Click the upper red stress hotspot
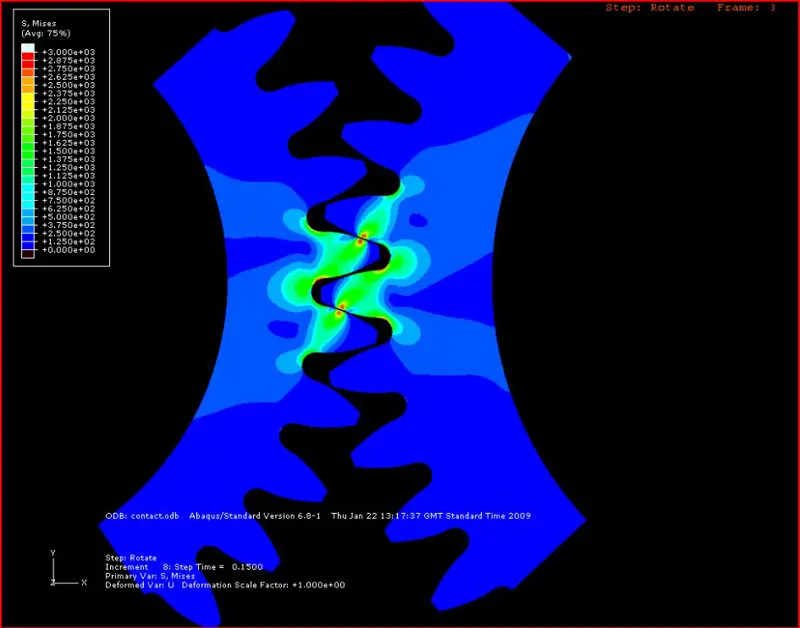 tap(363, 238)
